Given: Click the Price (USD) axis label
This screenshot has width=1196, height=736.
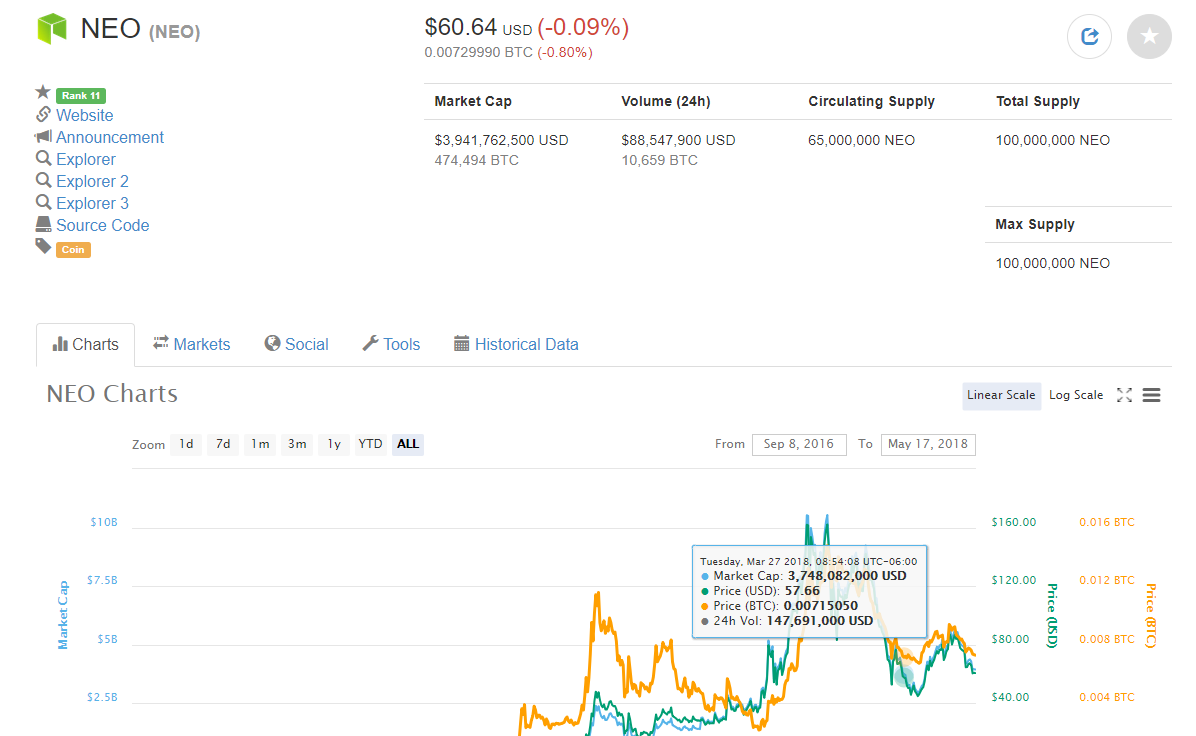Looking at the screenshot, I should [x=1053, y=615].
